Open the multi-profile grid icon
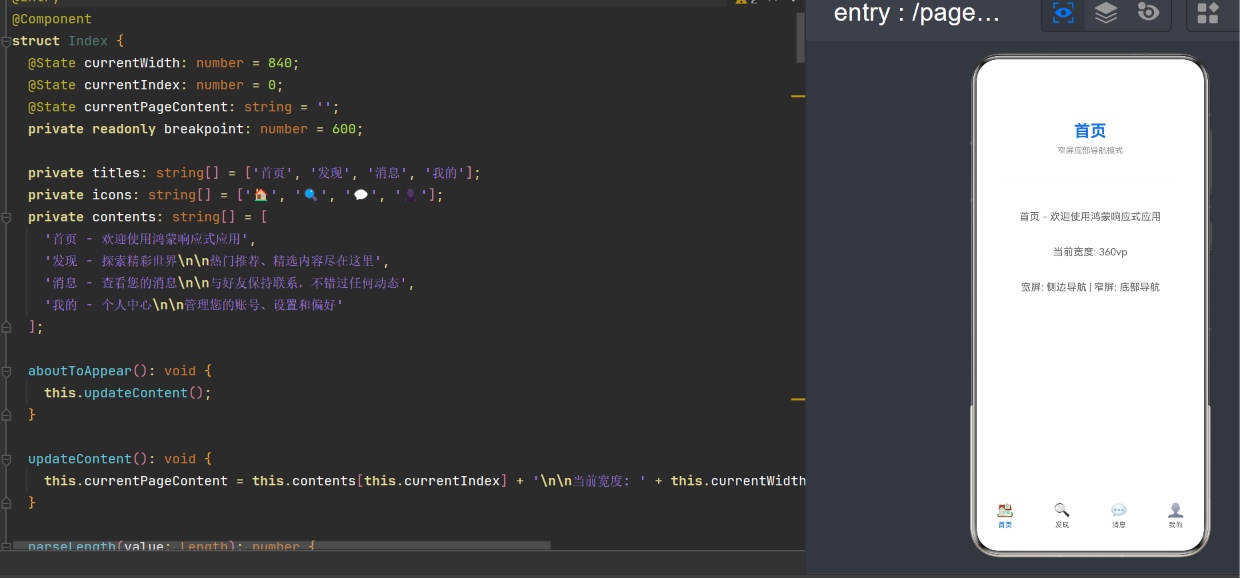Screen dimensions: 1240x579 click(1208, 13)
